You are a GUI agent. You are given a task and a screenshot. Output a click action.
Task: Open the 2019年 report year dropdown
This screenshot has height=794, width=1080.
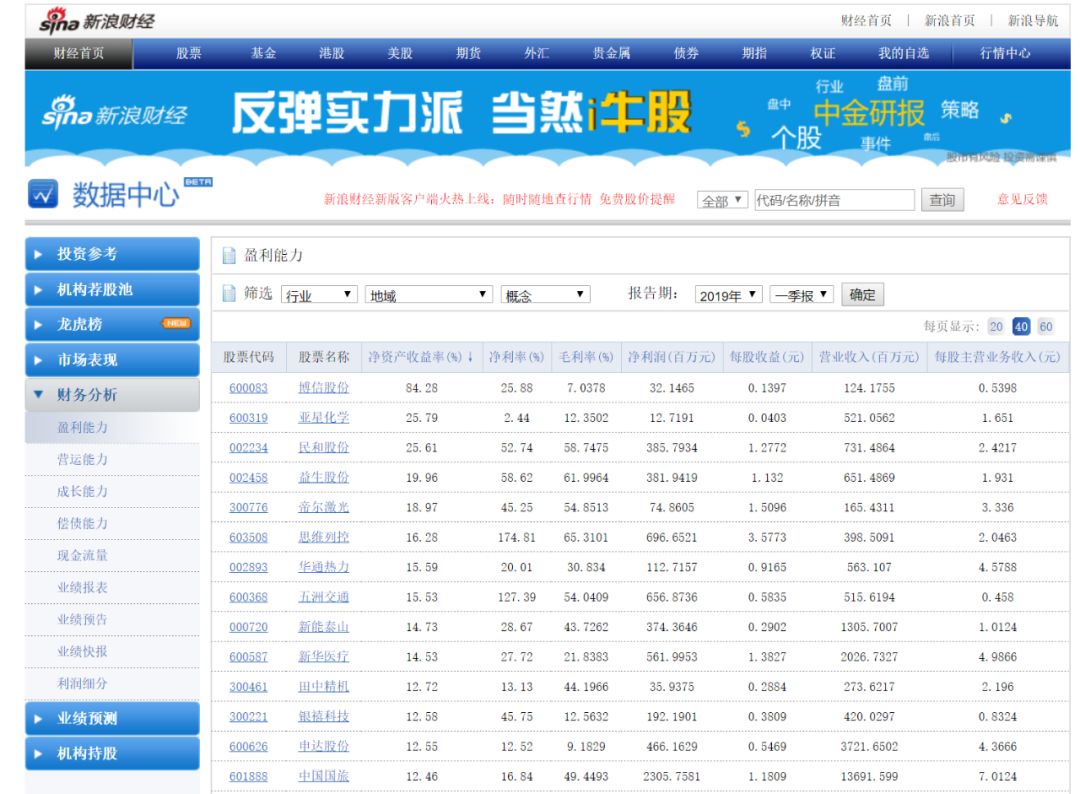pyautogui.click(x=729, y=295)
